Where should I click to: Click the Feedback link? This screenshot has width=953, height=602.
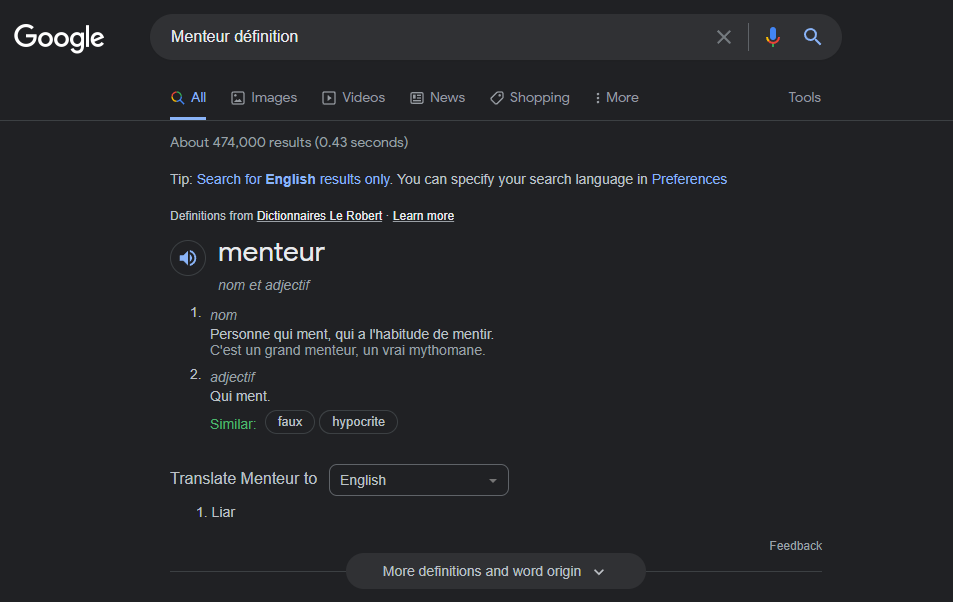(796, 546)
